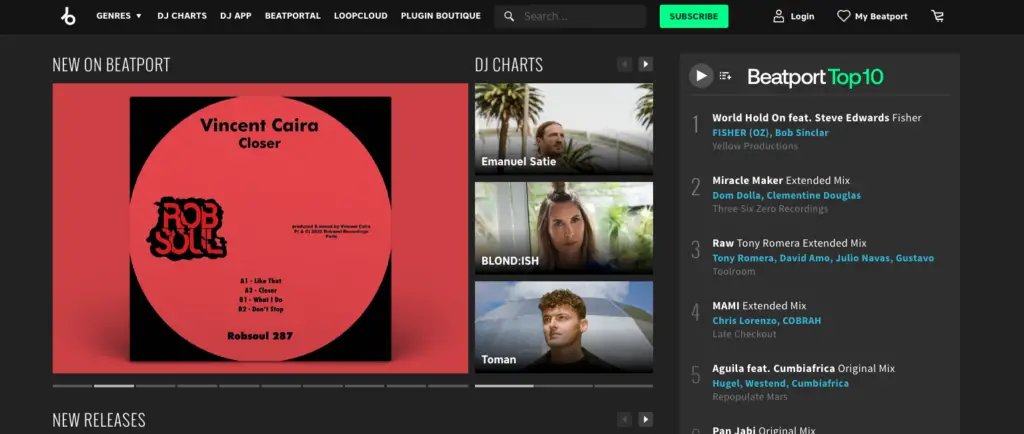Viewport: 1024px width, 434px height.
Task: Select third New on Beatport carousel indicator
Action: coord(155,386)
